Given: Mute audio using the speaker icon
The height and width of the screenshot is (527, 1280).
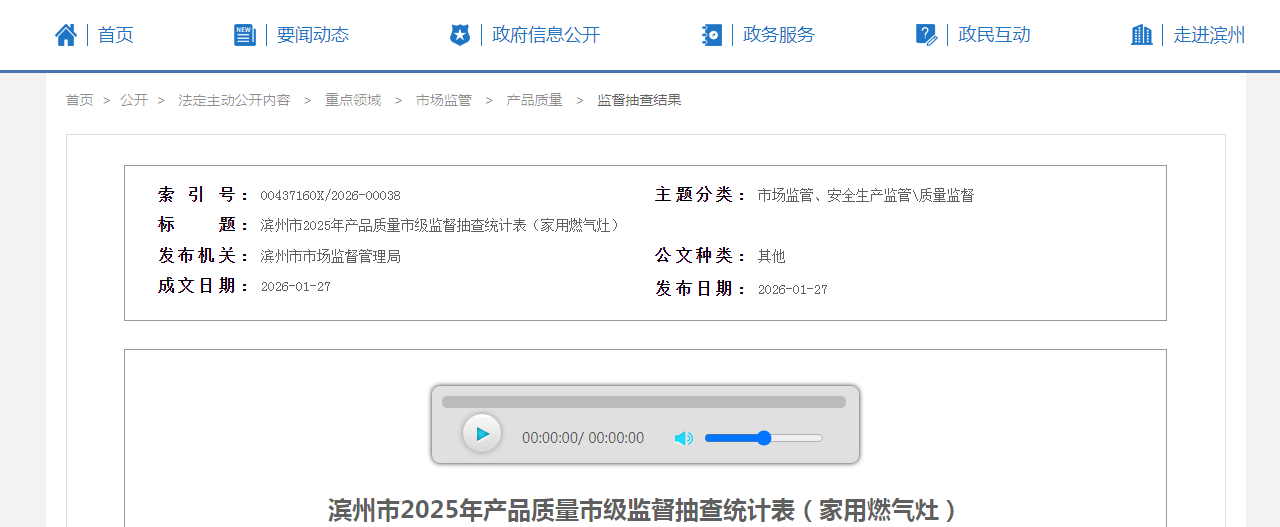Looking at the screenshot, I should click(684, 438).
